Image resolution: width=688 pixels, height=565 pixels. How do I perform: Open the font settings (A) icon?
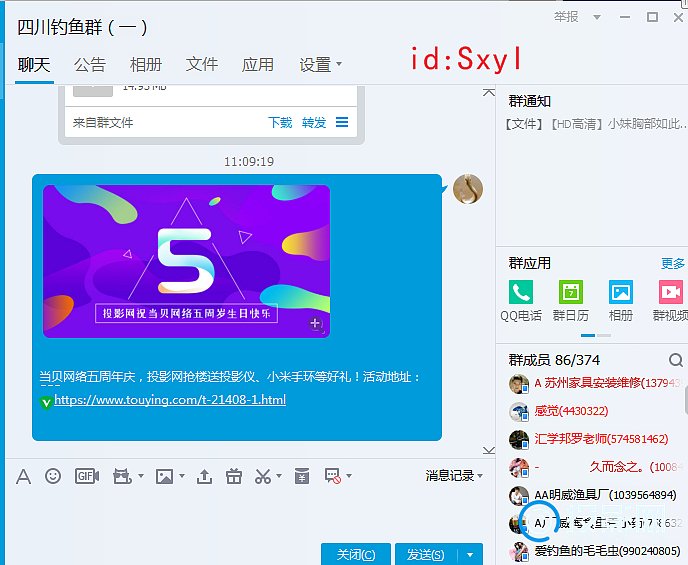click(23, 476)
